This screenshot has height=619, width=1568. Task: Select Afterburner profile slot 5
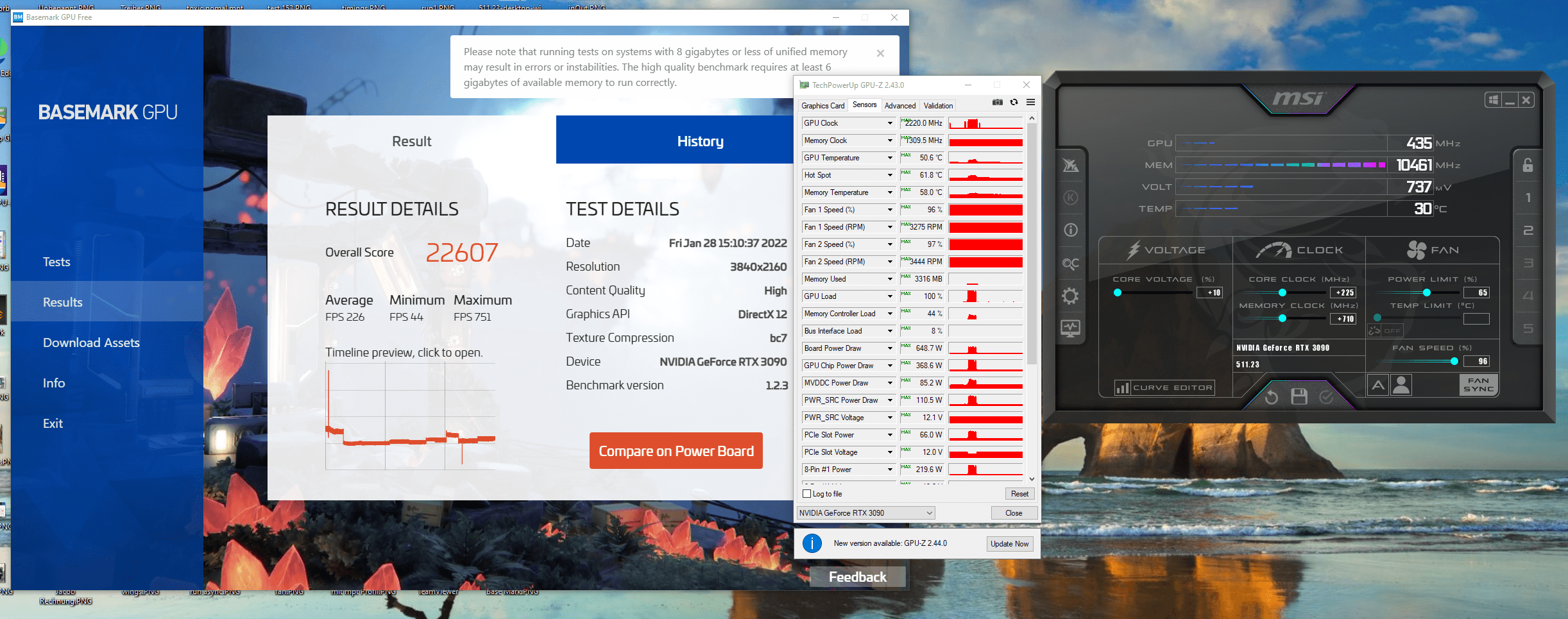(1528, 328)
